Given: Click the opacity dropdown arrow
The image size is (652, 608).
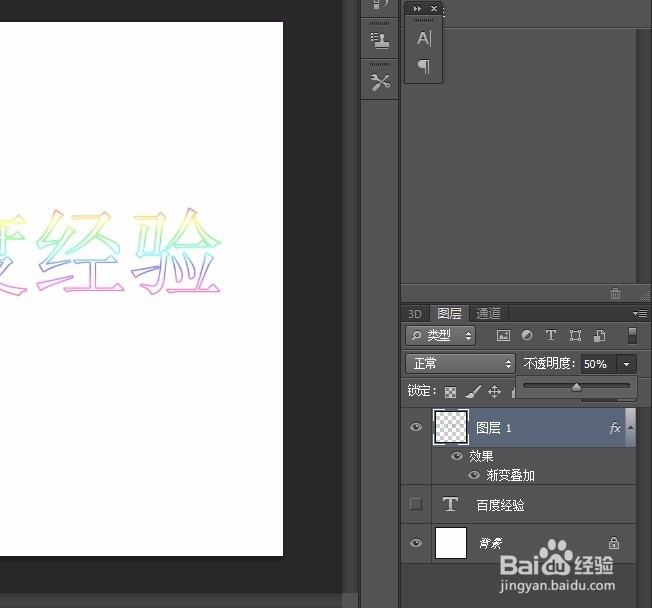Looking at the screenshot, I should click(x=627, y=364).
